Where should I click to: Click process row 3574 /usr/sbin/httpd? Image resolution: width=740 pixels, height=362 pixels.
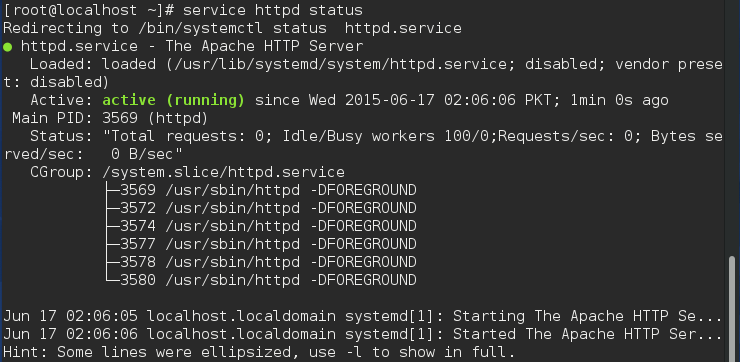(x=268, y=226)
